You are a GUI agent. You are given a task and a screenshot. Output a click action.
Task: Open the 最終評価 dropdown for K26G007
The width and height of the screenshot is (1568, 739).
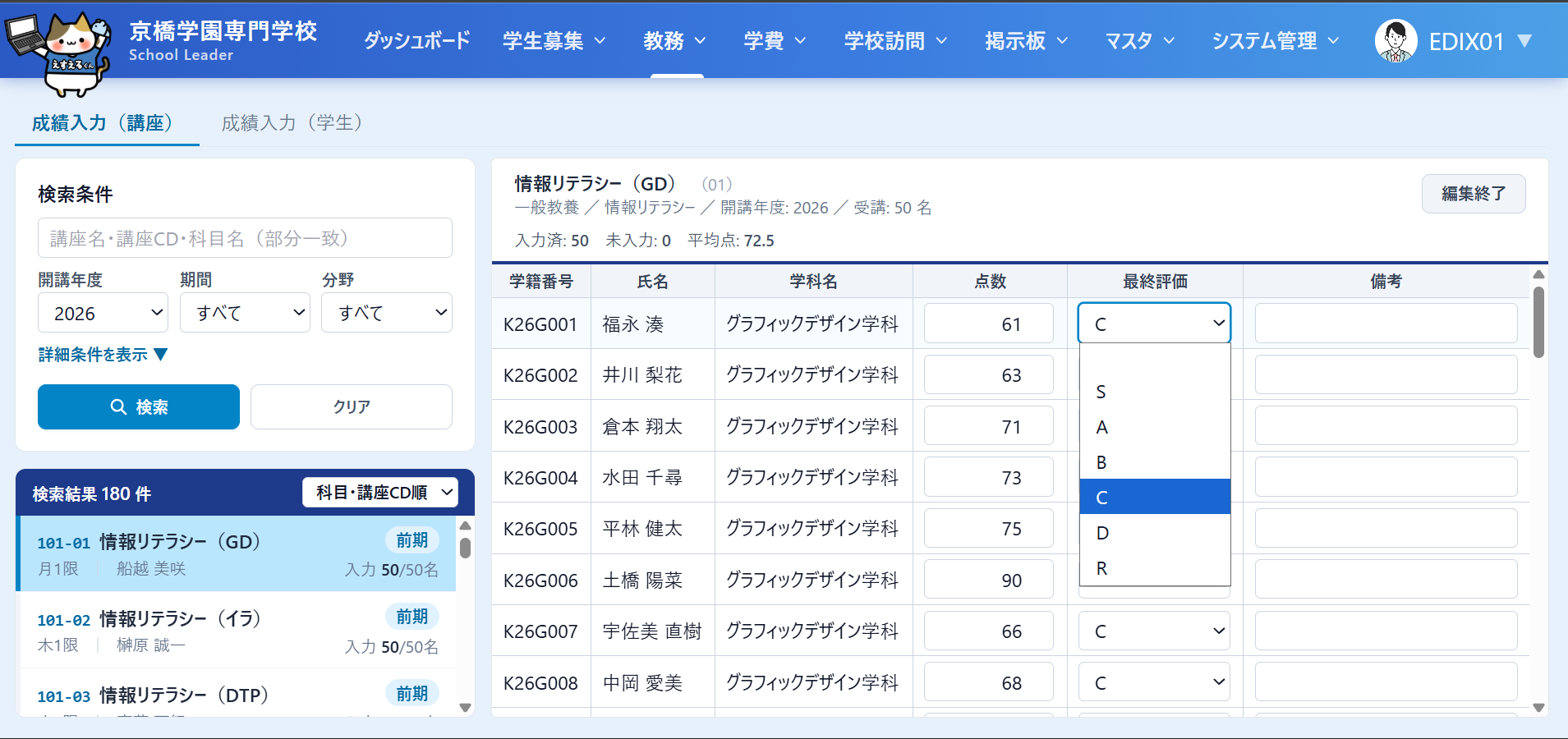click(x=1154, y=631)
